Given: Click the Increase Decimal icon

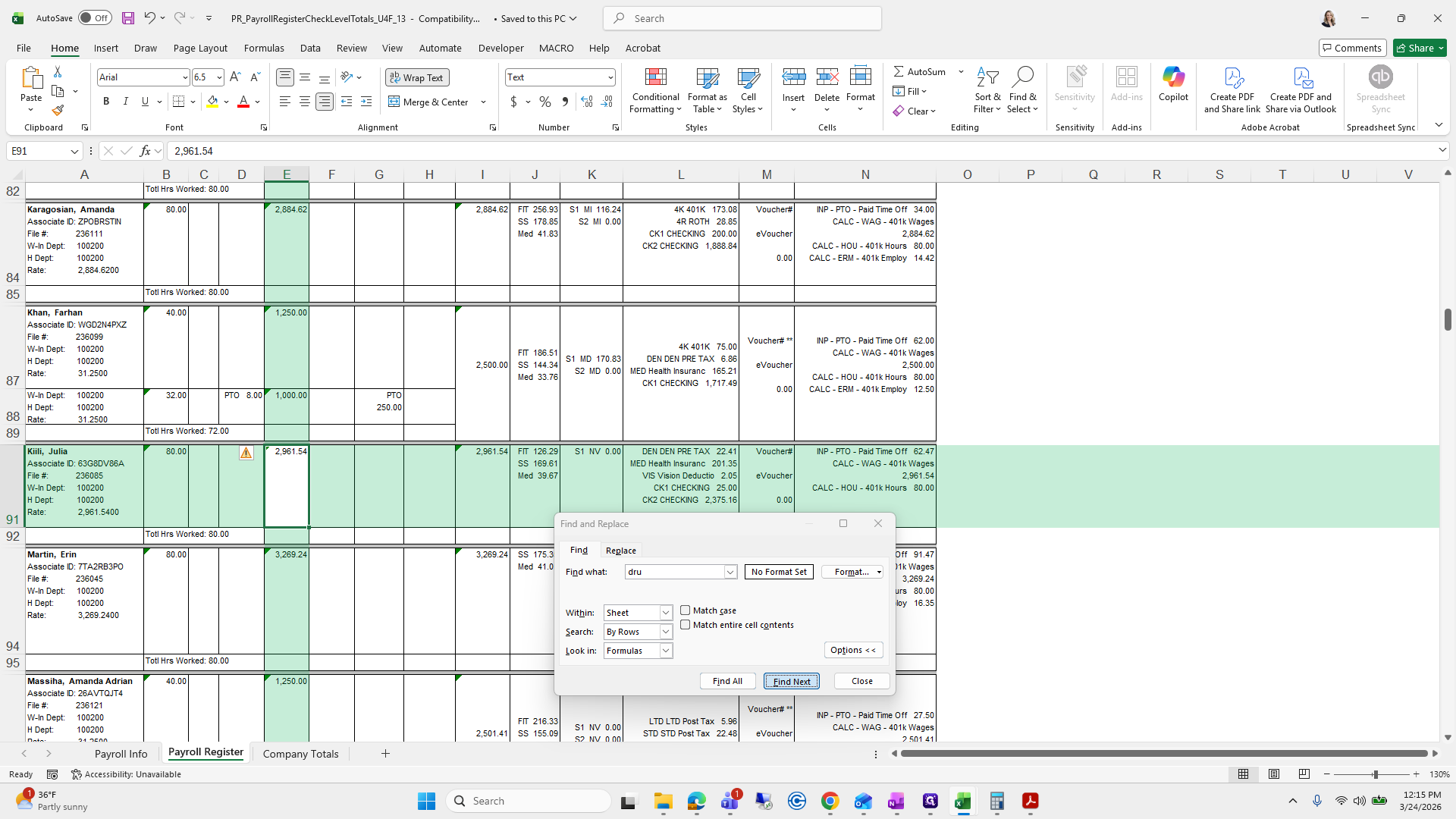Looking at the screenshot, I should [x=586, y=102].
